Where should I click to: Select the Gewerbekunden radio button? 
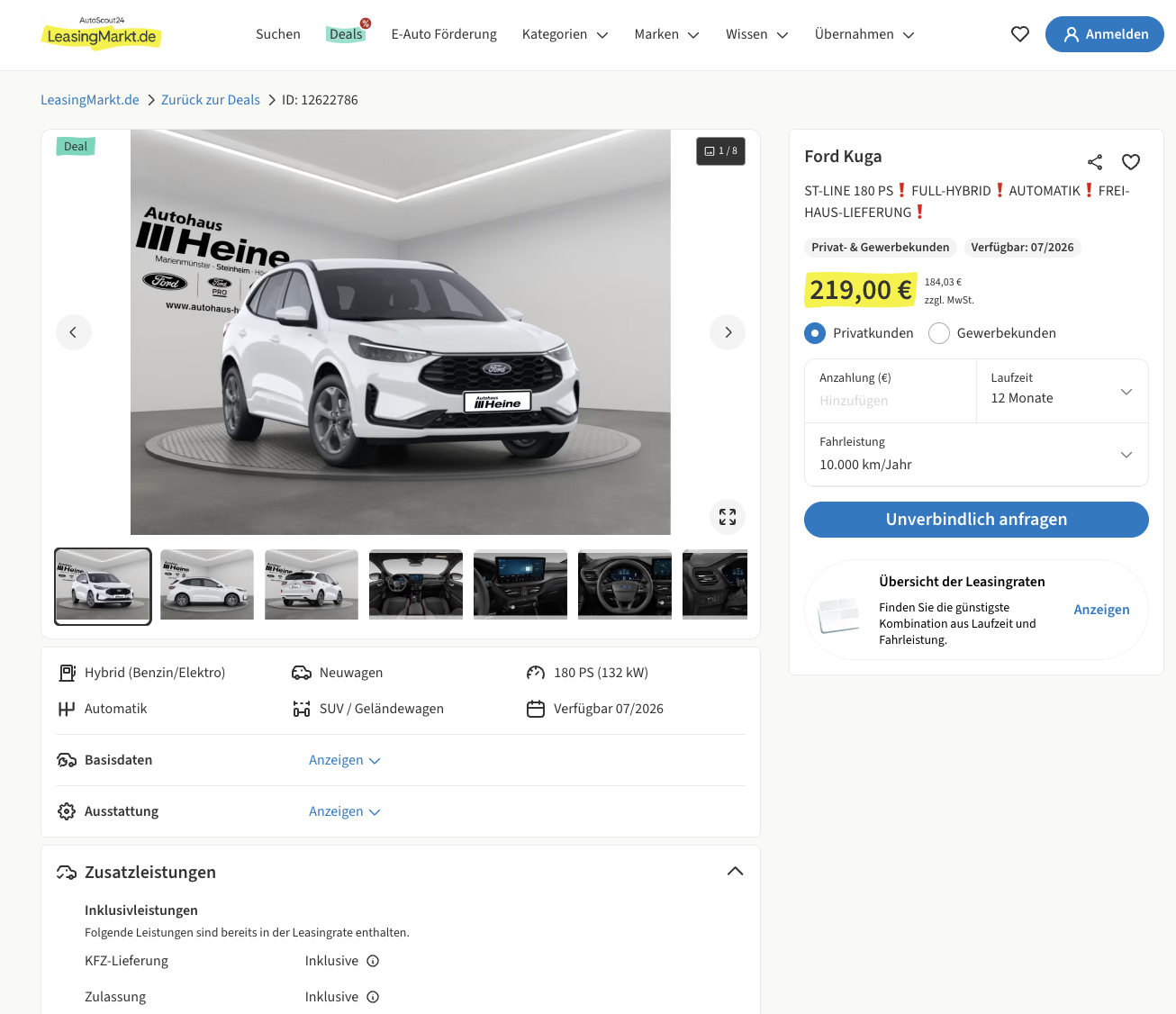click(939, 333)
